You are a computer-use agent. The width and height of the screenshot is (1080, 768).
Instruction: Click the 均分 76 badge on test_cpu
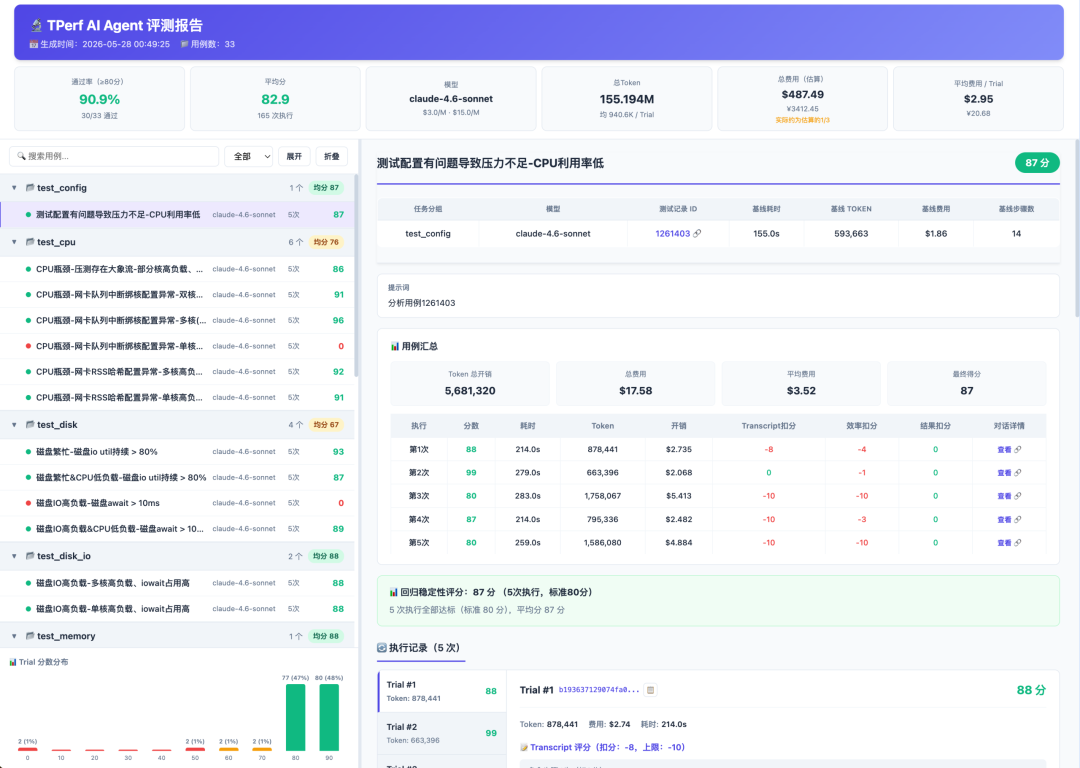tap(326, 242)
